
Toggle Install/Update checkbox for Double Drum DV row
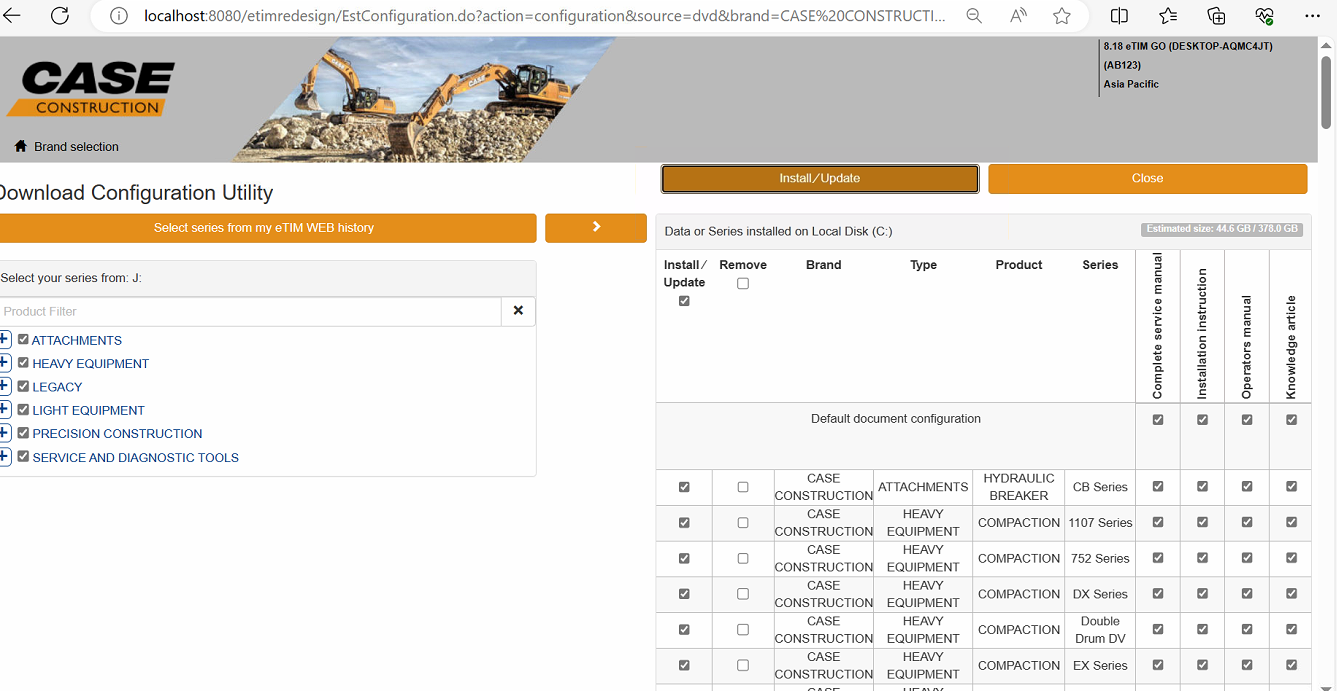tap(684, 630)
